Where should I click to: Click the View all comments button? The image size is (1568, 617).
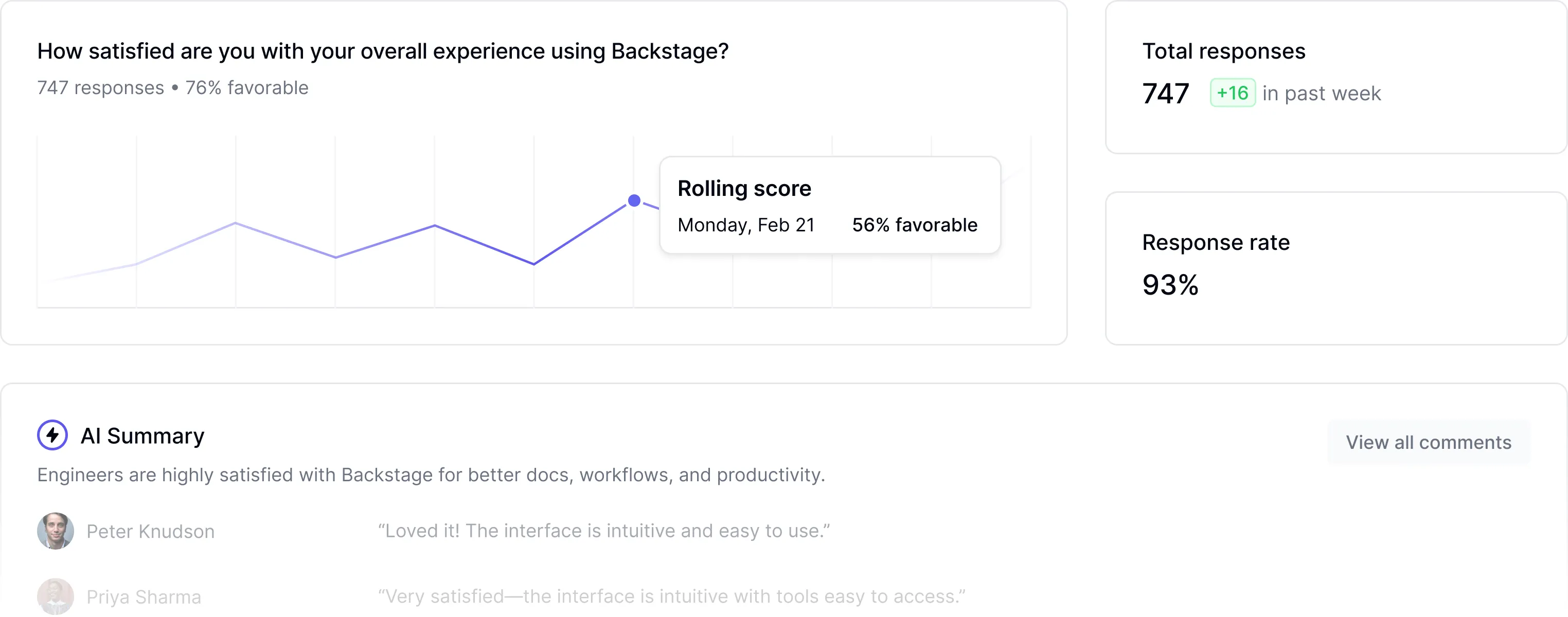coord(1428,442)
